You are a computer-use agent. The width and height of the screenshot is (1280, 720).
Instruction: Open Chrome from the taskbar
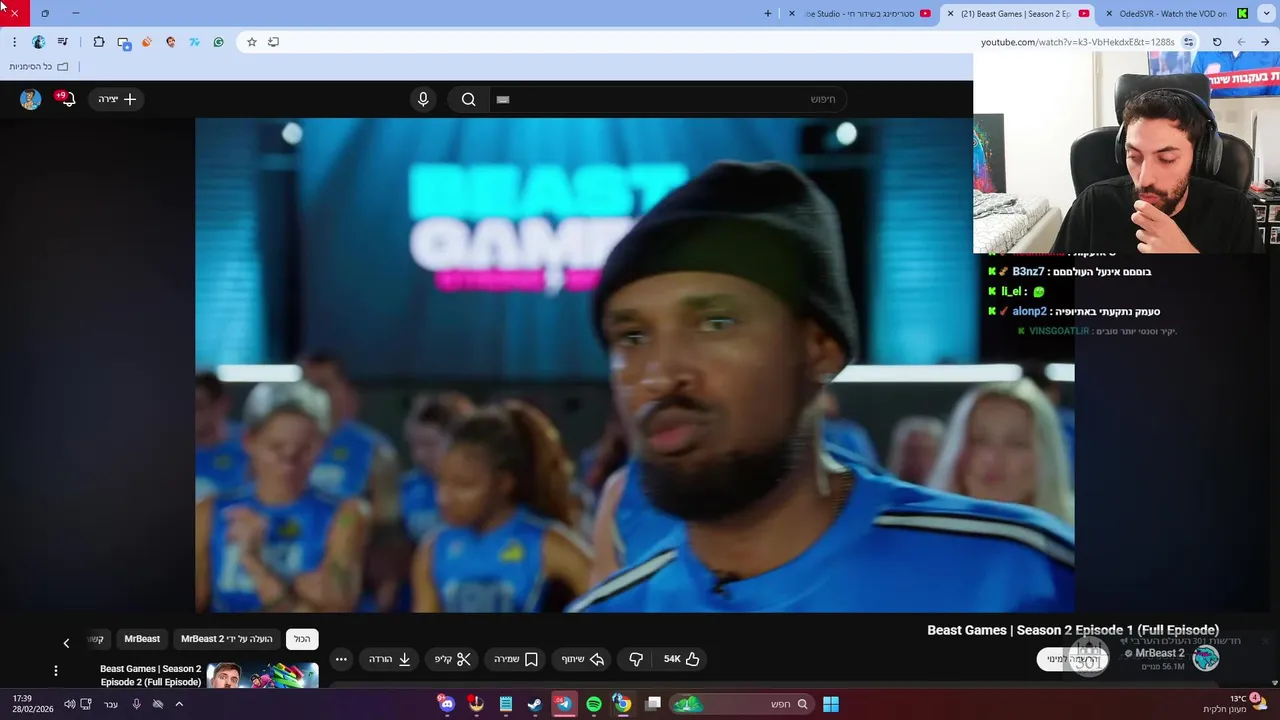[622, 704]
